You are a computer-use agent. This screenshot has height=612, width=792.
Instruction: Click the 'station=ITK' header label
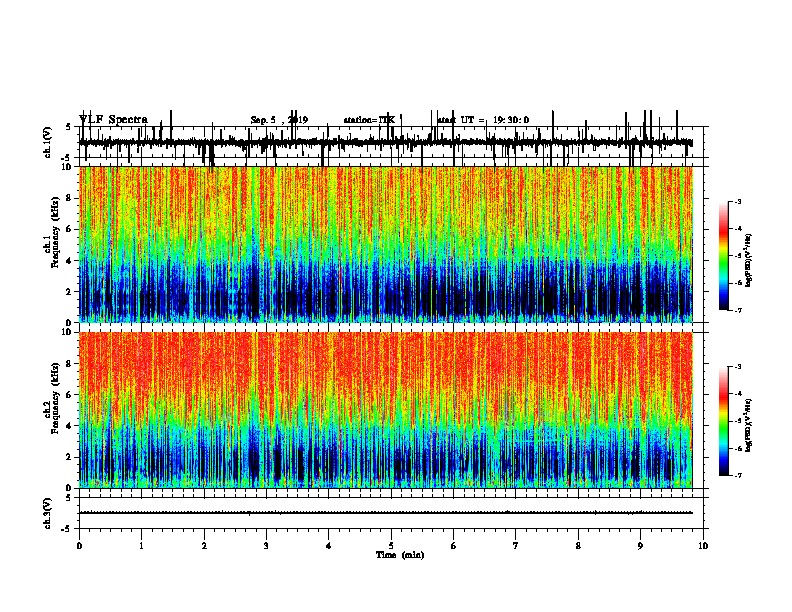point(369,120)
